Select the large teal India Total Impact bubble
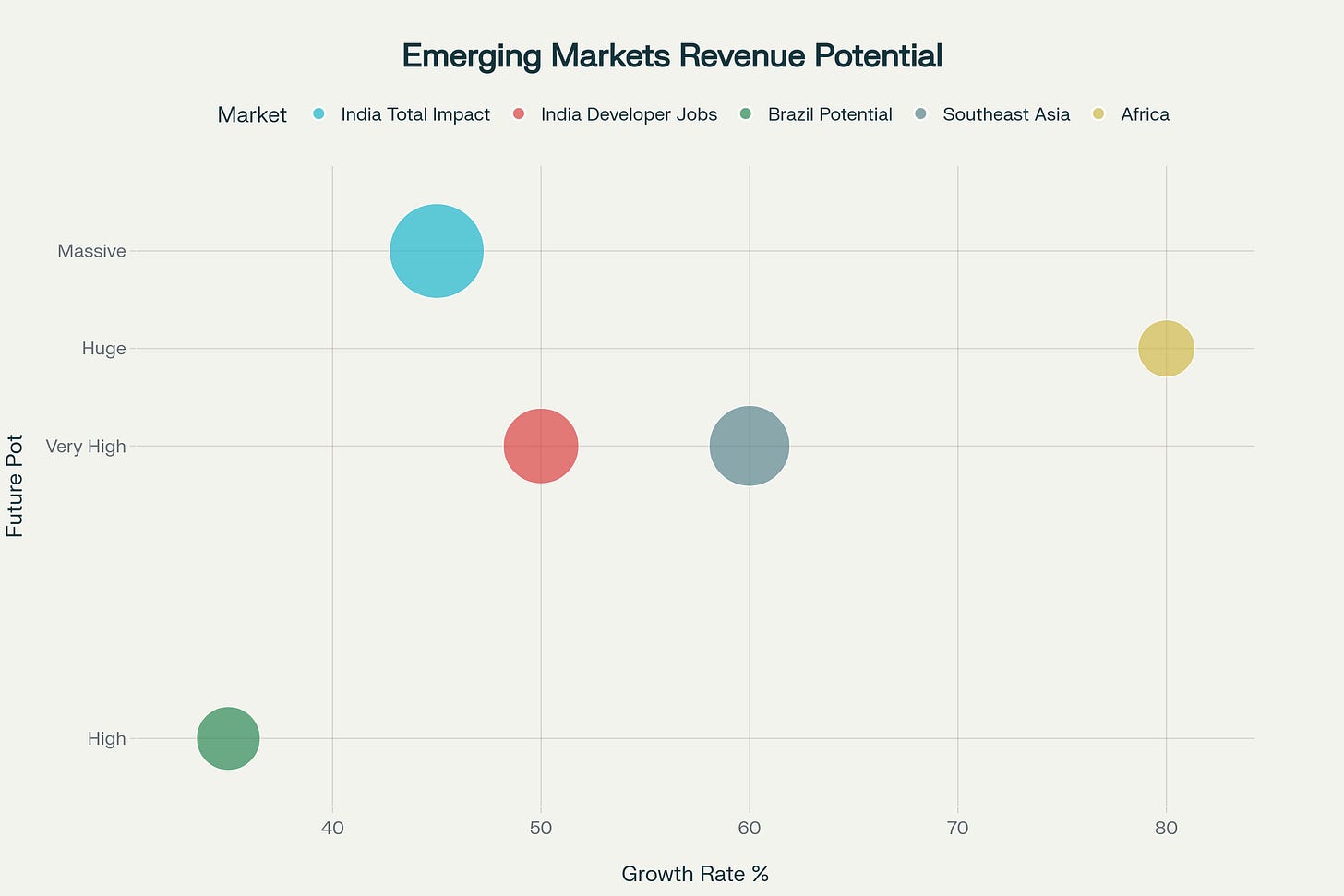Viewport: 1344px width, 896px height. (x=436, y=250)
